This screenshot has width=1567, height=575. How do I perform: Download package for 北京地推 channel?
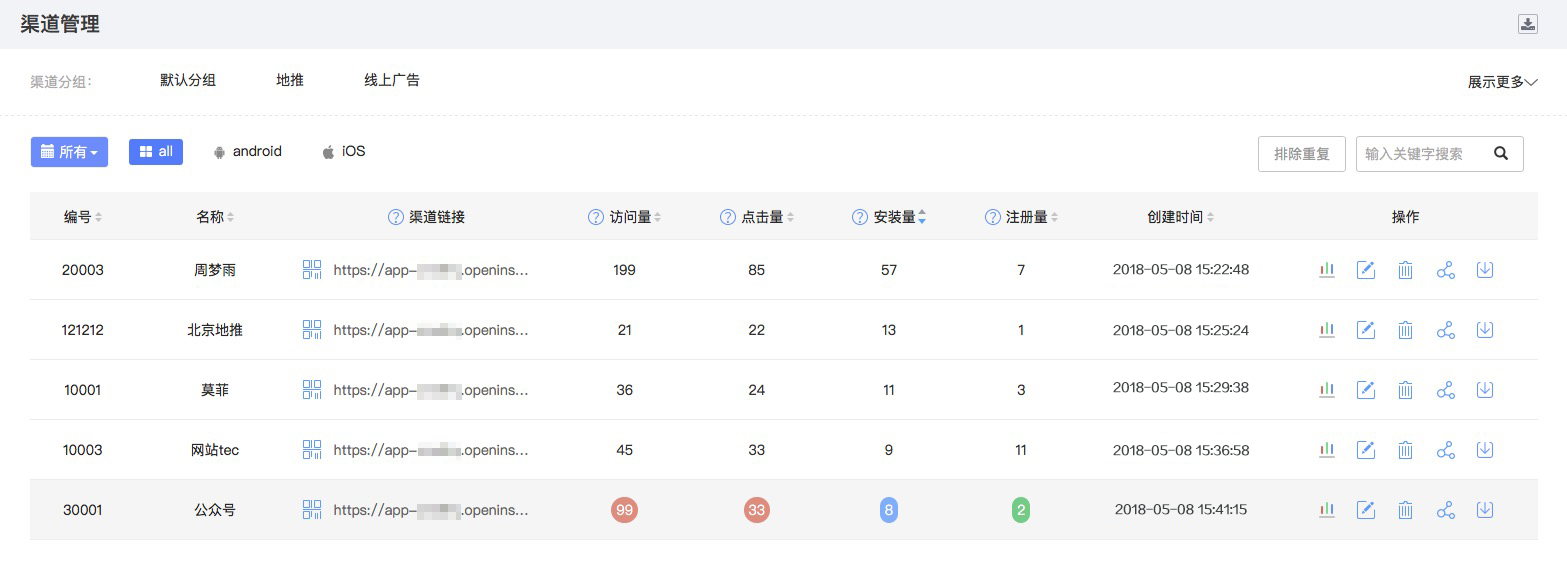(1485, 330)
